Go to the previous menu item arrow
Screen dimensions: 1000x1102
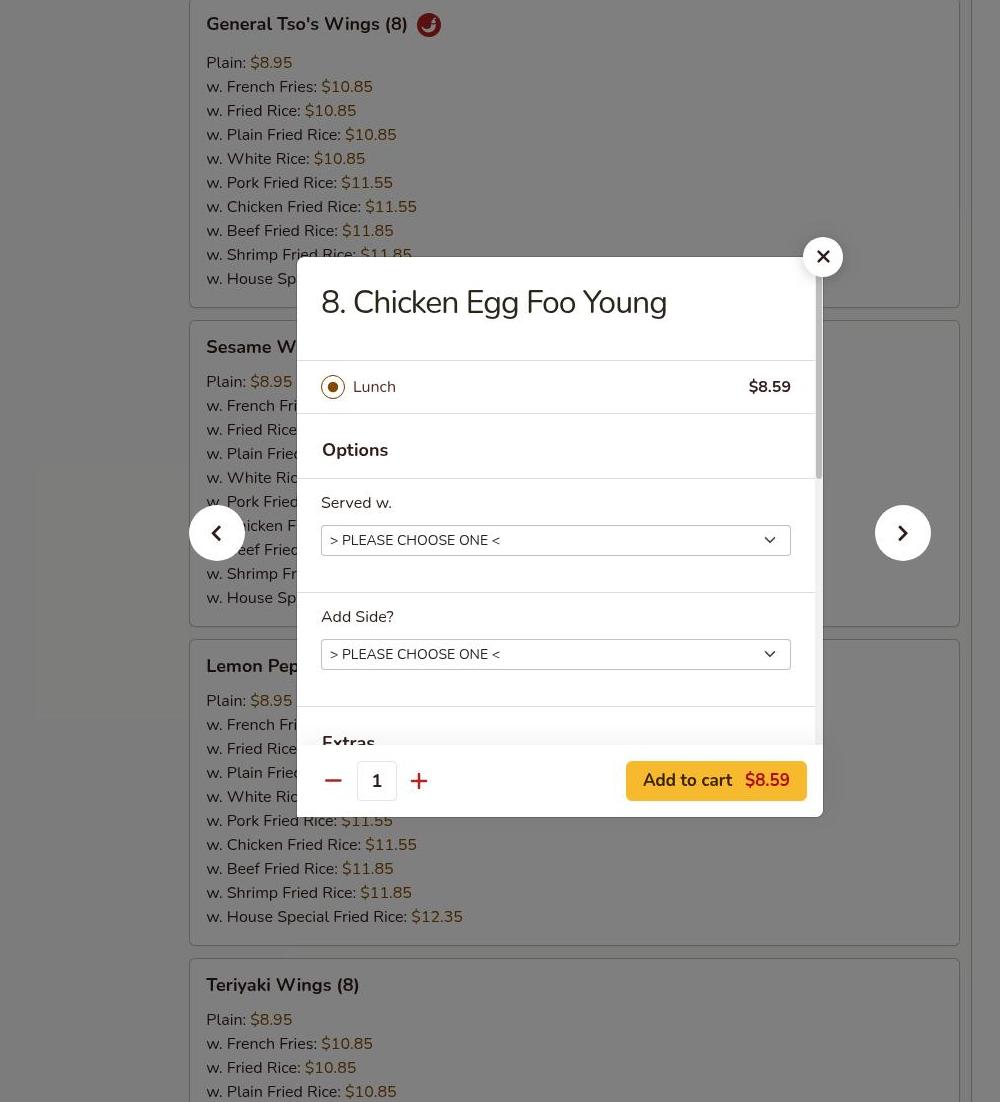point(217,533)
